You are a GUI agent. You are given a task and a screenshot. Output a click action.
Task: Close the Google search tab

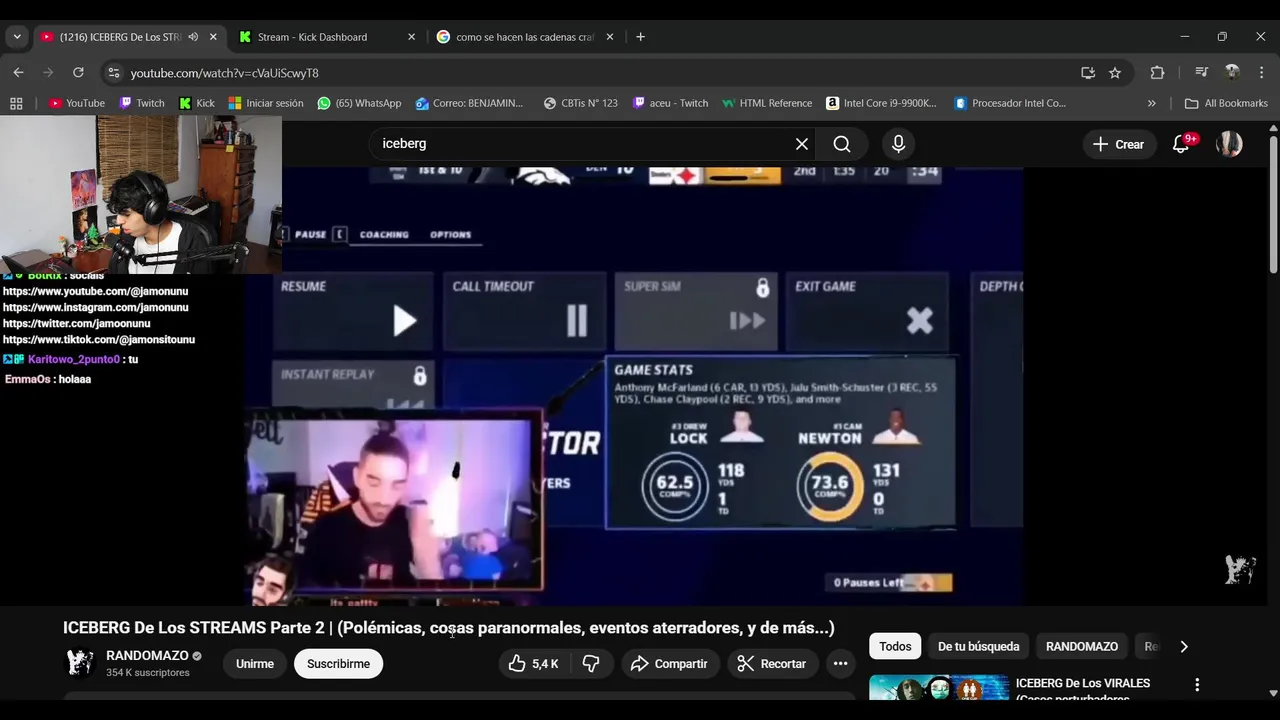click(x=609, y=37)
